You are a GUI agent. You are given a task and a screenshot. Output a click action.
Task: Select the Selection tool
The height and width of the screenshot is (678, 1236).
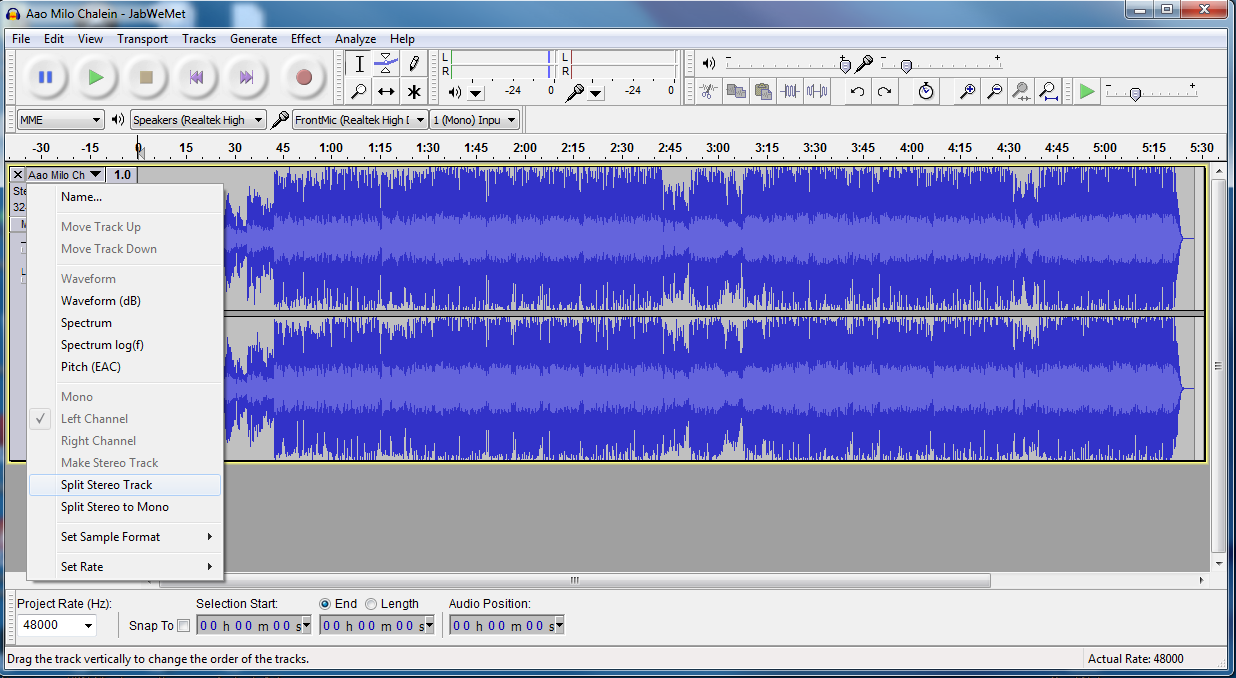point(360,63)
